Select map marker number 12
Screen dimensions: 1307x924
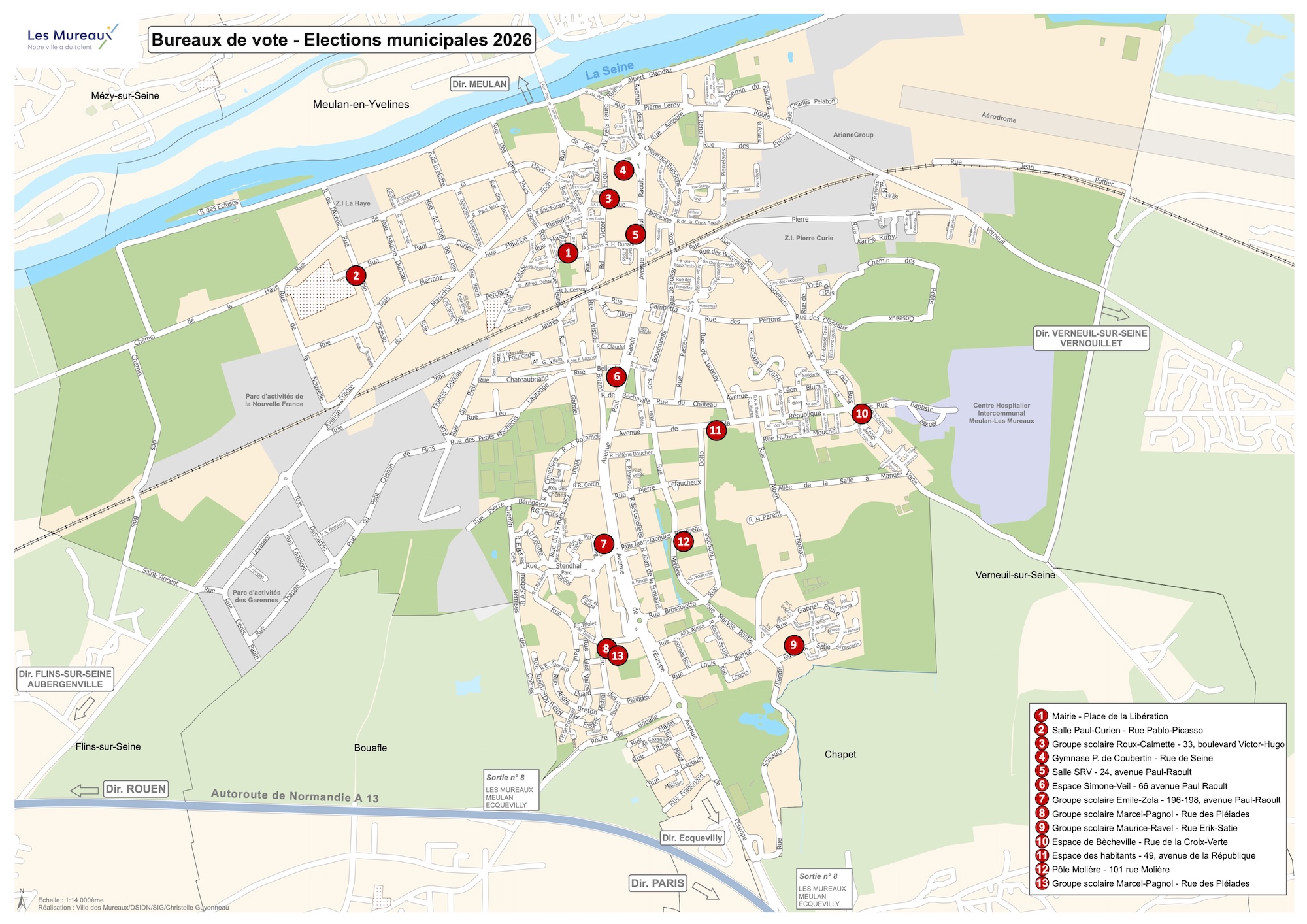coord(683,541)
